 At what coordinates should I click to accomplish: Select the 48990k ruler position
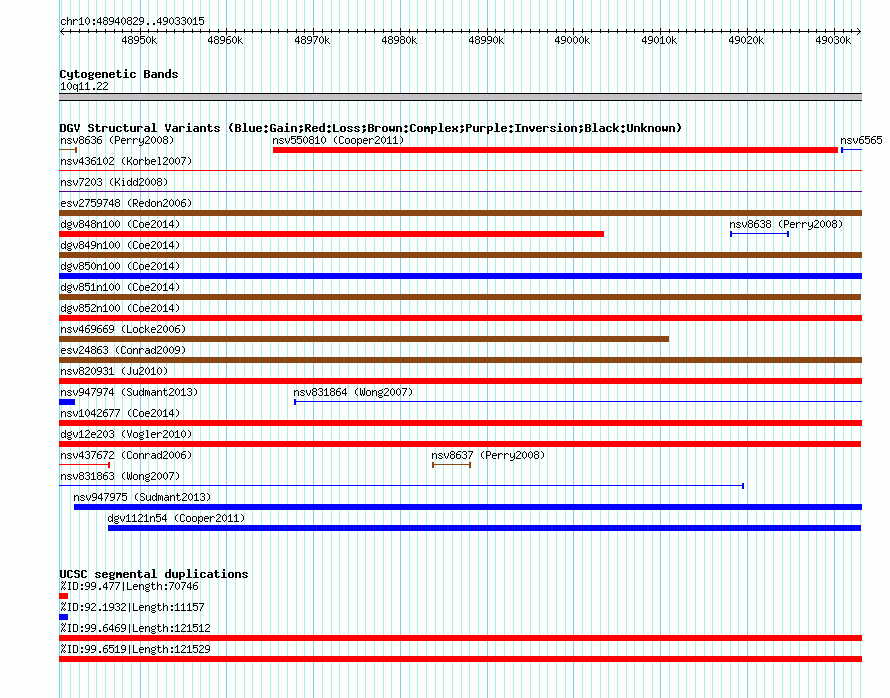pos(486,40)
